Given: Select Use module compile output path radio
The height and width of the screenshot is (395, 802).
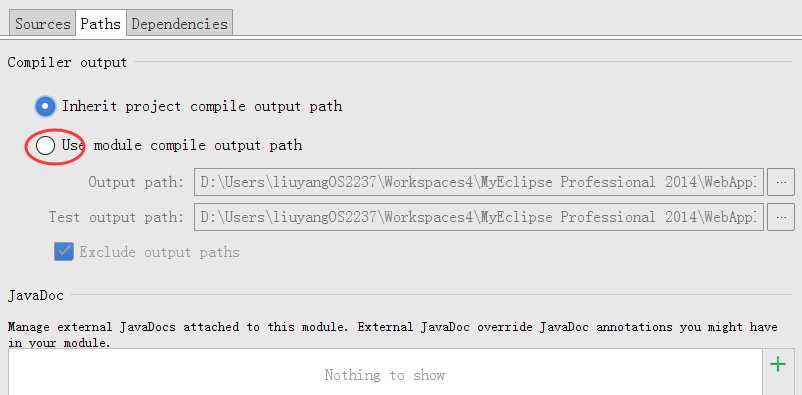Looking at the screenshot, I should [46, 146].
